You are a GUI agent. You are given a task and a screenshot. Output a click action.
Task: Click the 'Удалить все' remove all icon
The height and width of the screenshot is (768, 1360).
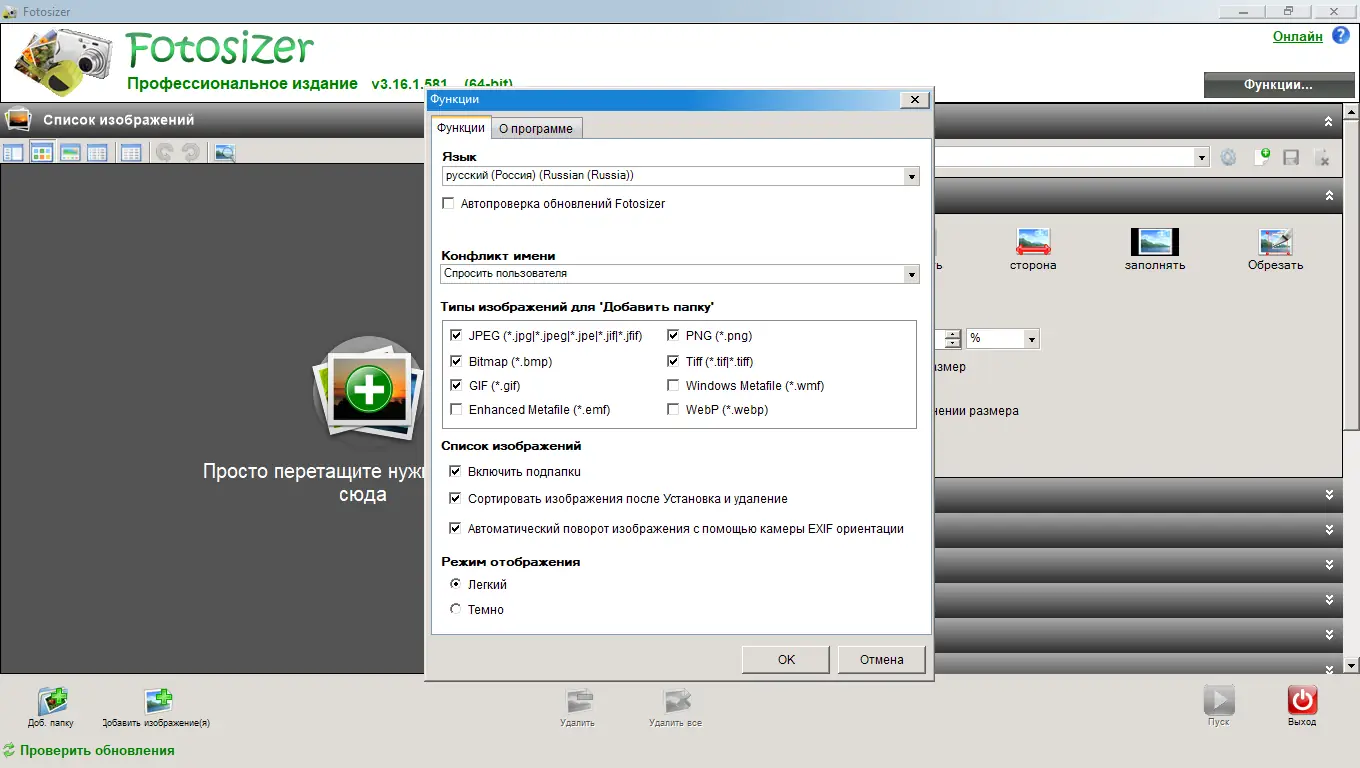[676, 707]
